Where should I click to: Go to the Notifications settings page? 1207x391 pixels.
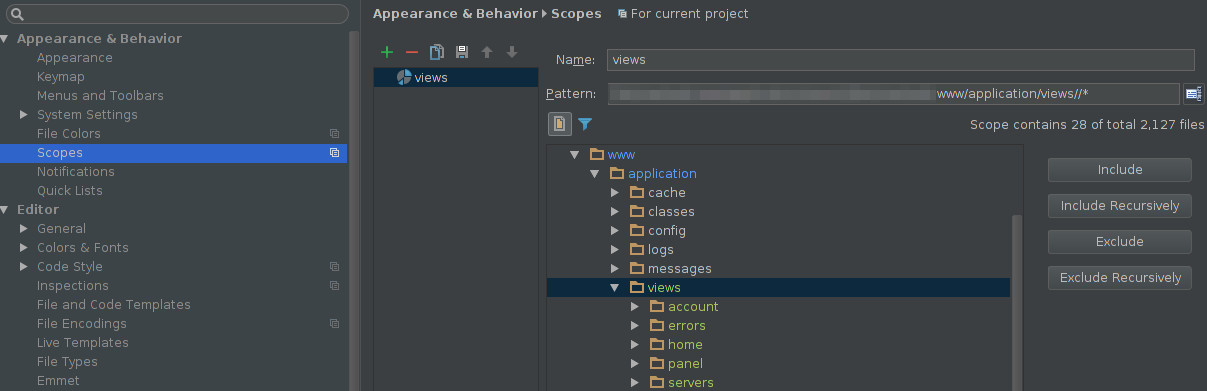coord(76,172)
